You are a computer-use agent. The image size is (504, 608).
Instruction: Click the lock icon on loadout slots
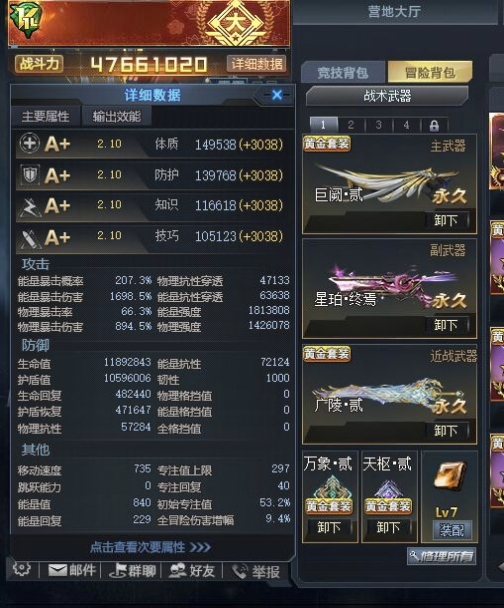434,125
